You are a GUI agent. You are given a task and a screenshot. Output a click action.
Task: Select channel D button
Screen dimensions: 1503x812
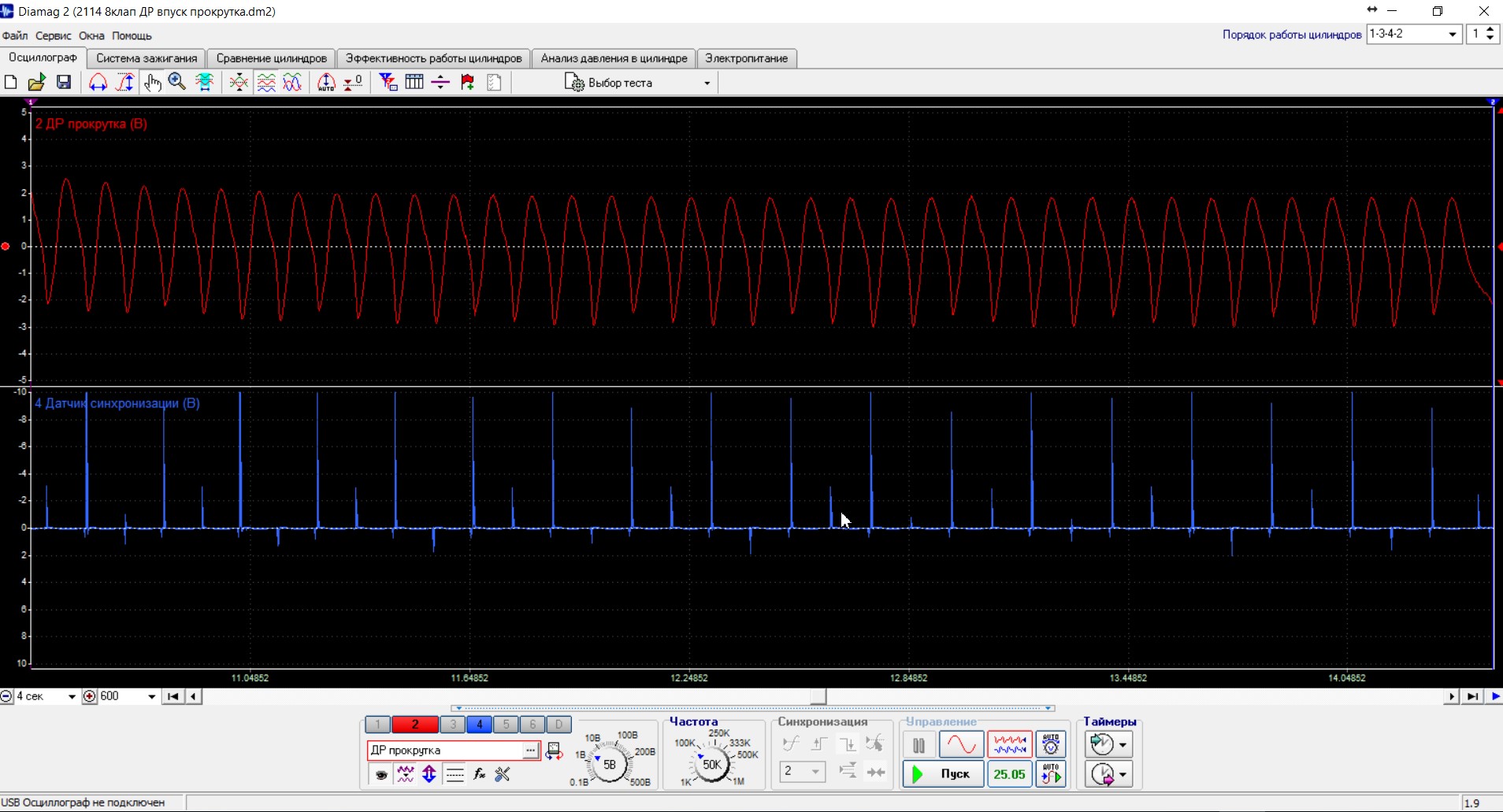coord(559,725)
